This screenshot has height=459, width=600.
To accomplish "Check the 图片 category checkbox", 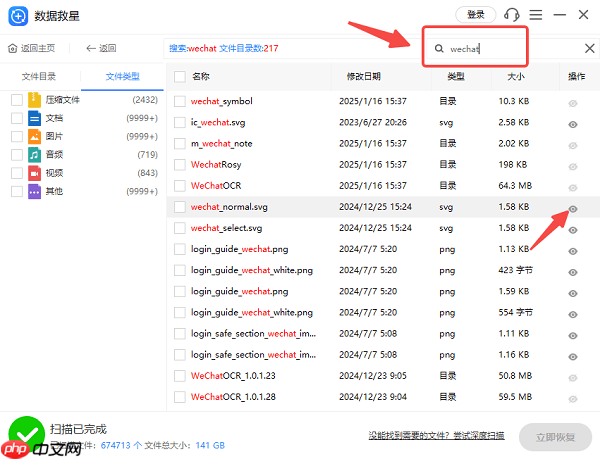I will 17,136.
